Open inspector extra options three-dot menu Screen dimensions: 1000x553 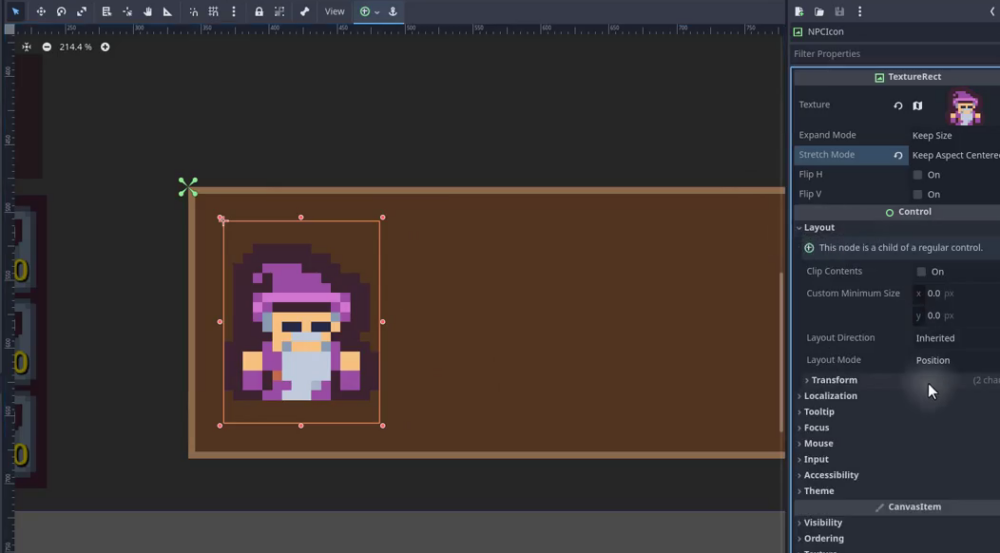tap(860, 11)
